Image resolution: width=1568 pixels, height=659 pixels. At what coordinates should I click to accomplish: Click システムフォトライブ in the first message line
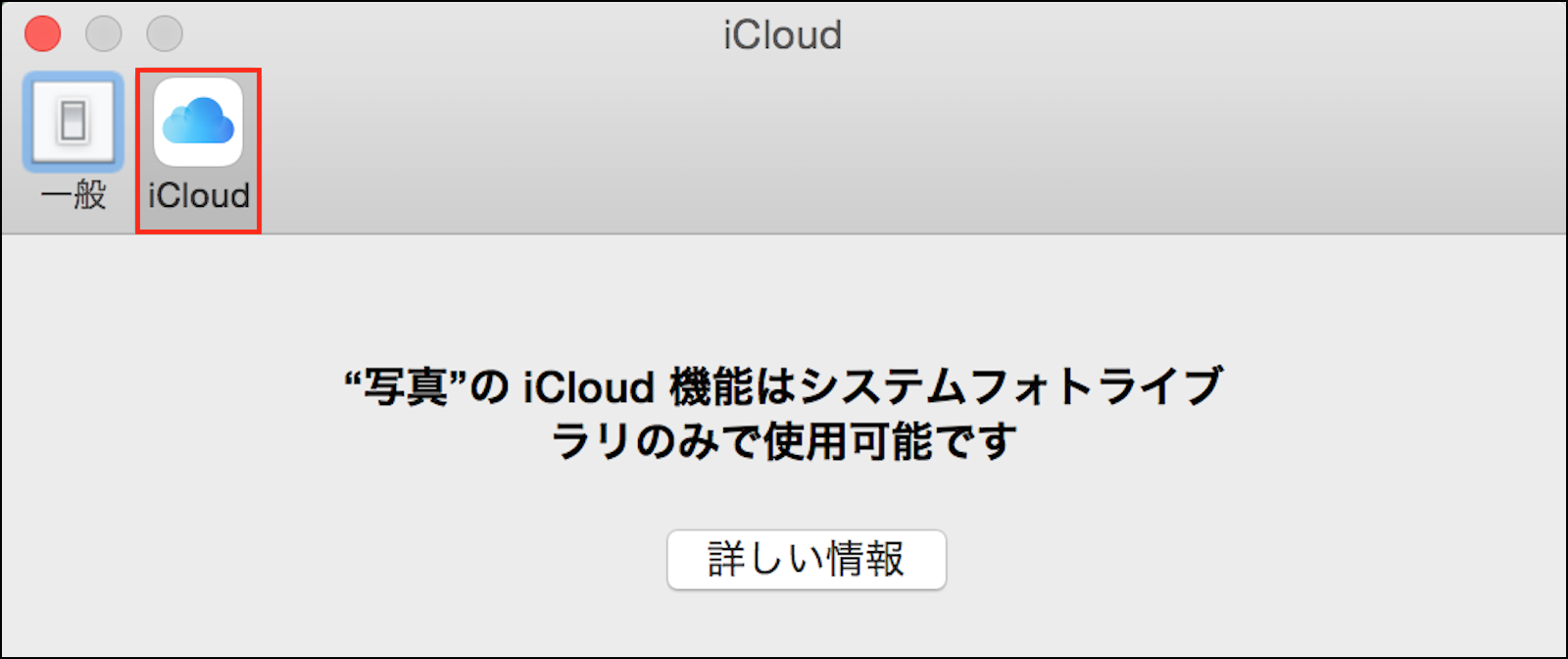1009,387
